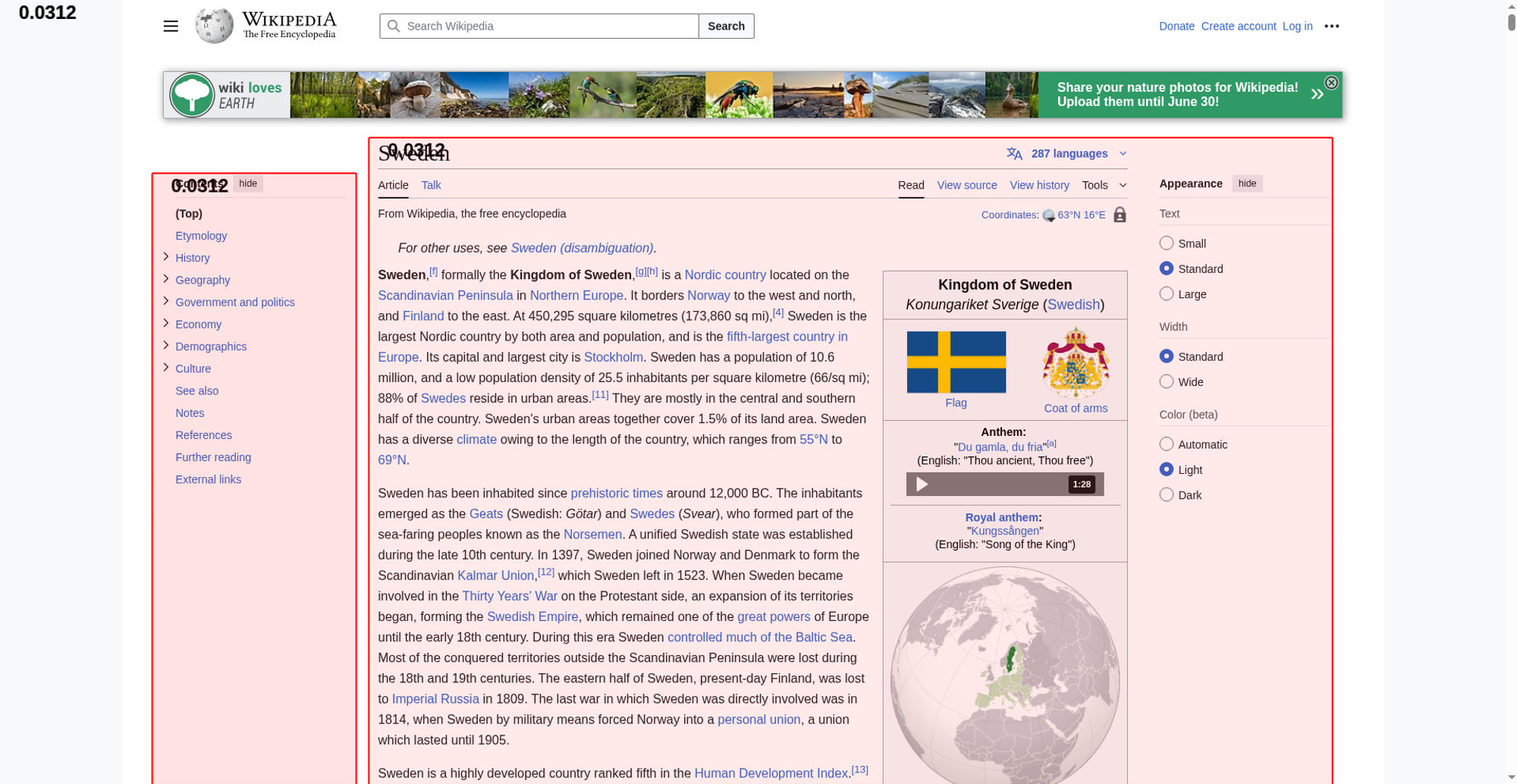1517x784 pixels.
Task: Open the Stockholm article link
Action: point(613,357)
